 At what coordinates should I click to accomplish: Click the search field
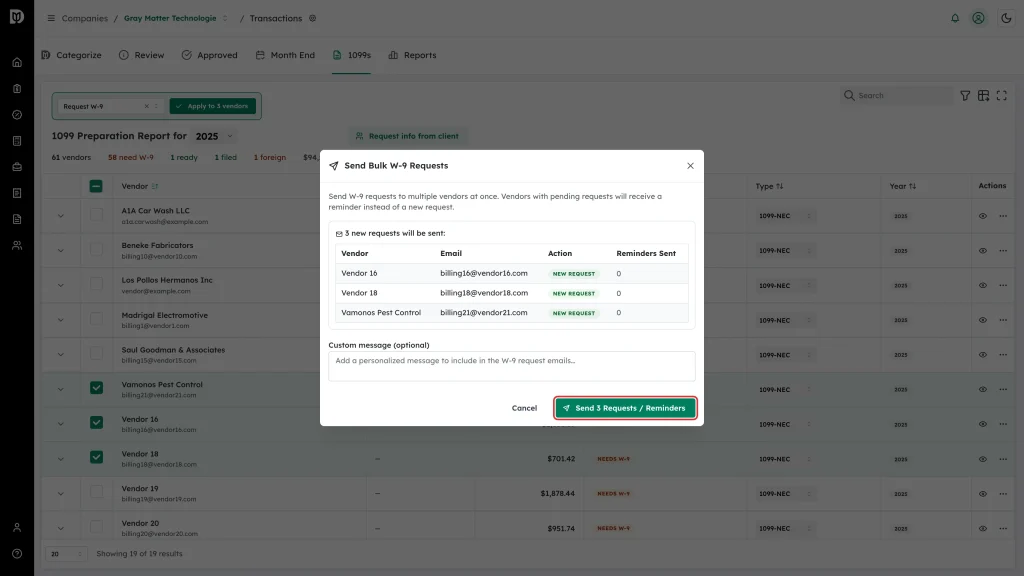click(x=896, y=95)
